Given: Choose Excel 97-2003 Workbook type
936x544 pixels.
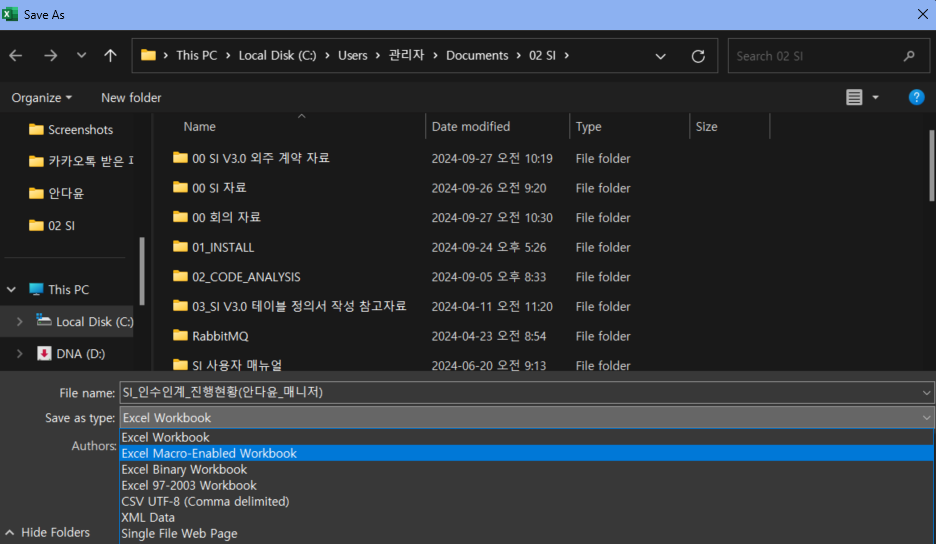Looking at the screenshot, I should click(x=526, y=486).
